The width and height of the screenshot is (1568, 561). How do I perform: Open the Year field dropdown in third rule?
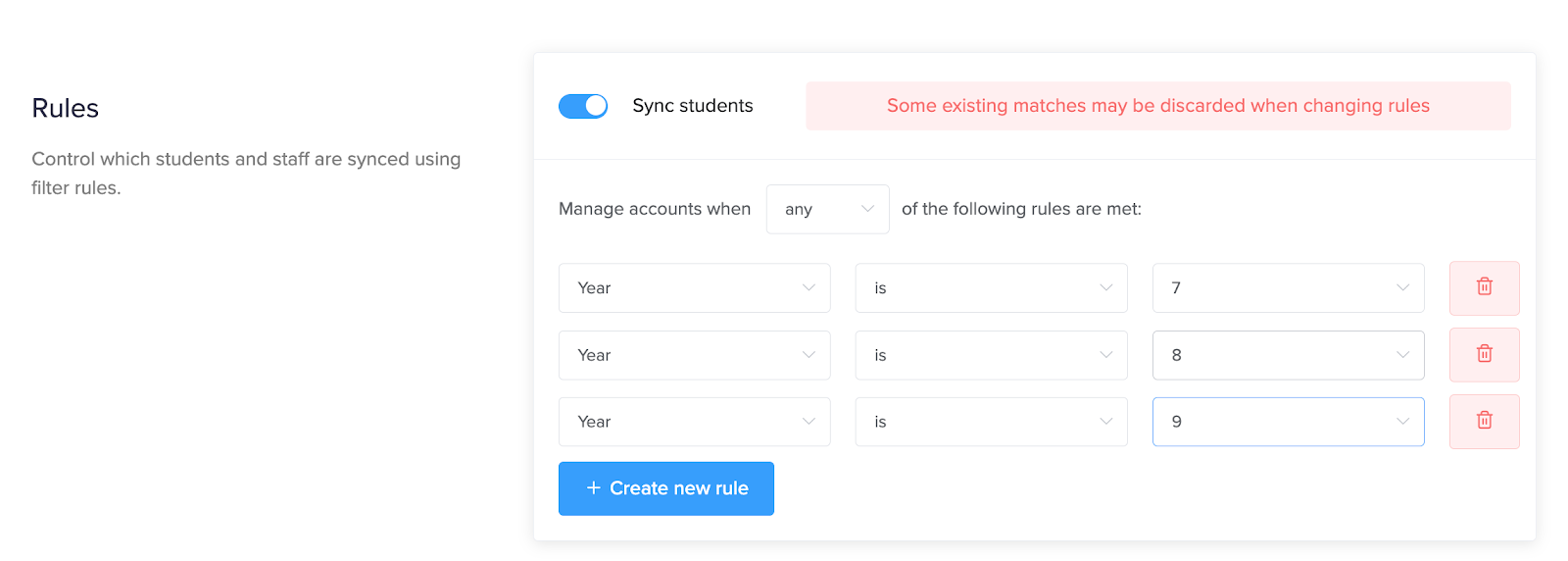coord(694,422)
